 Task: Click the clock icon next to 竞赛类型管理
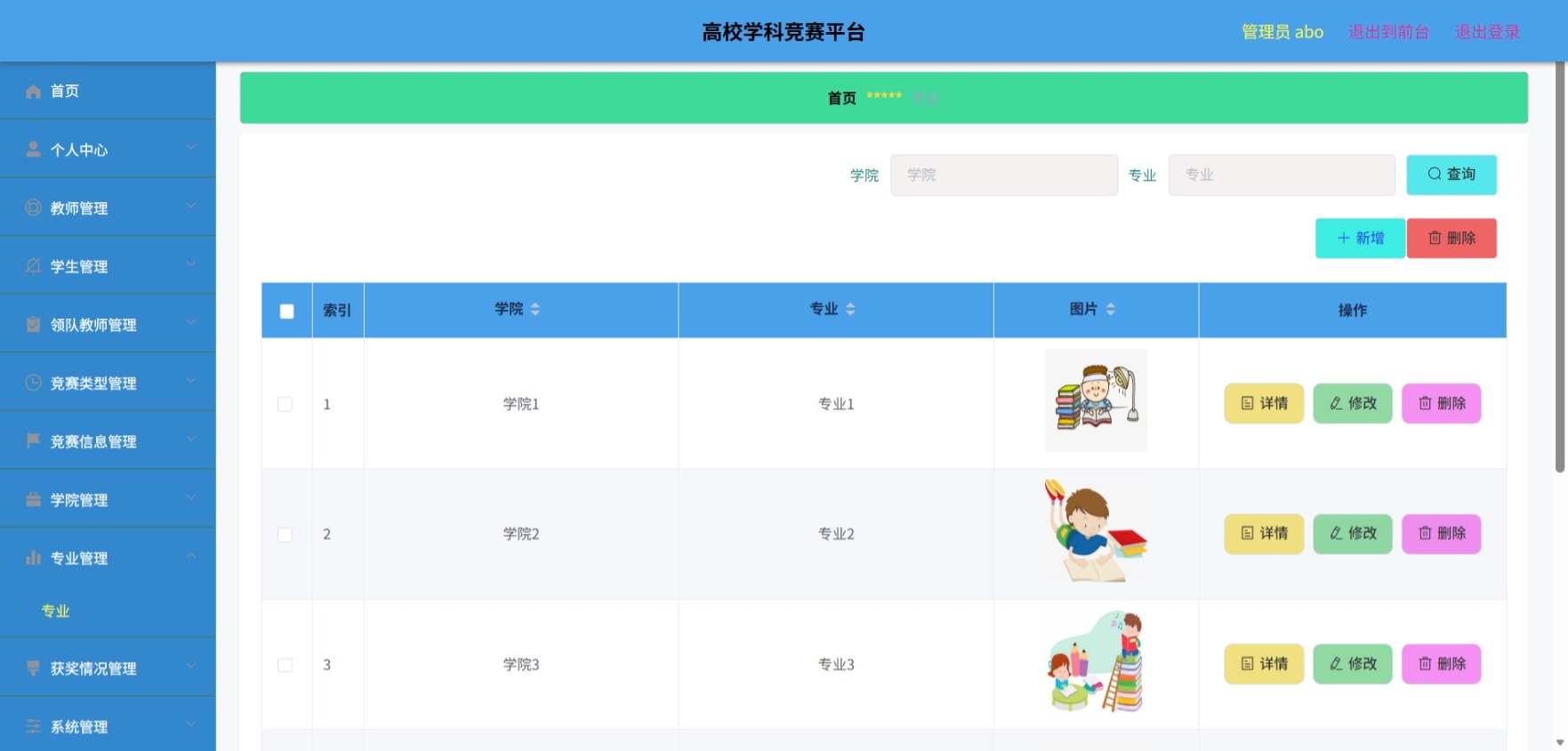[x=33, y=383]
